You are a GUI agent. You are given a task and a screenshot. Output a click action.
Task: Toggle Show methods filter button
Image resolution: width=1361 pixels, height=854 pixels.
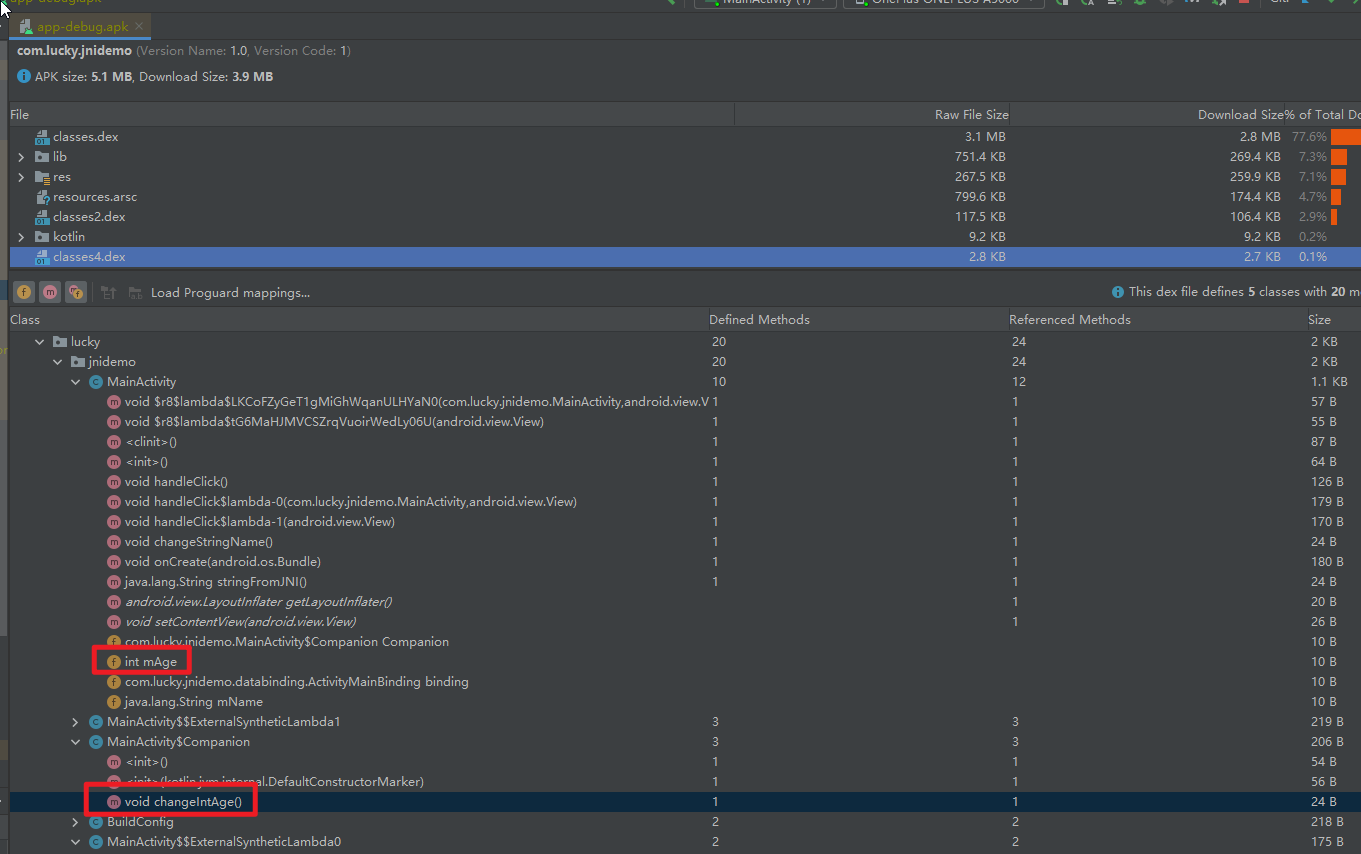[x=50, y=292]
